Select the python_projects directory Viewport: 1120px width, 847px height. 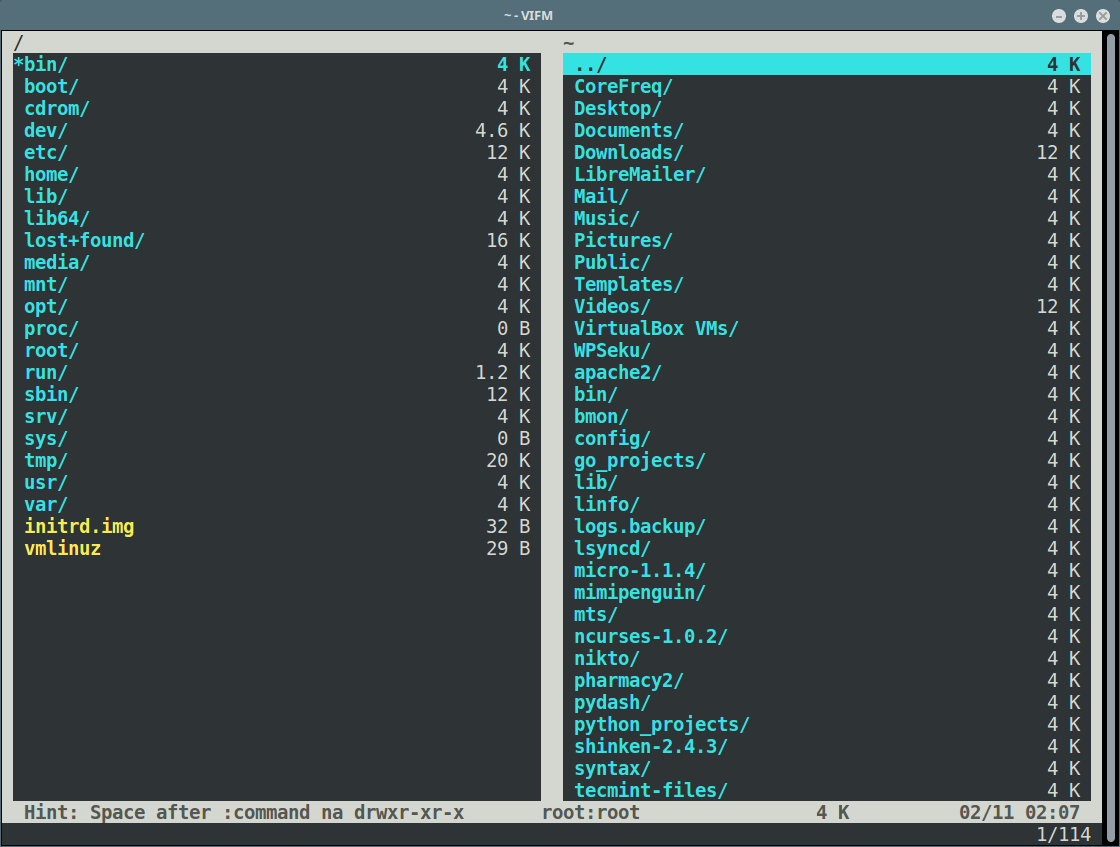pos(661,724)
